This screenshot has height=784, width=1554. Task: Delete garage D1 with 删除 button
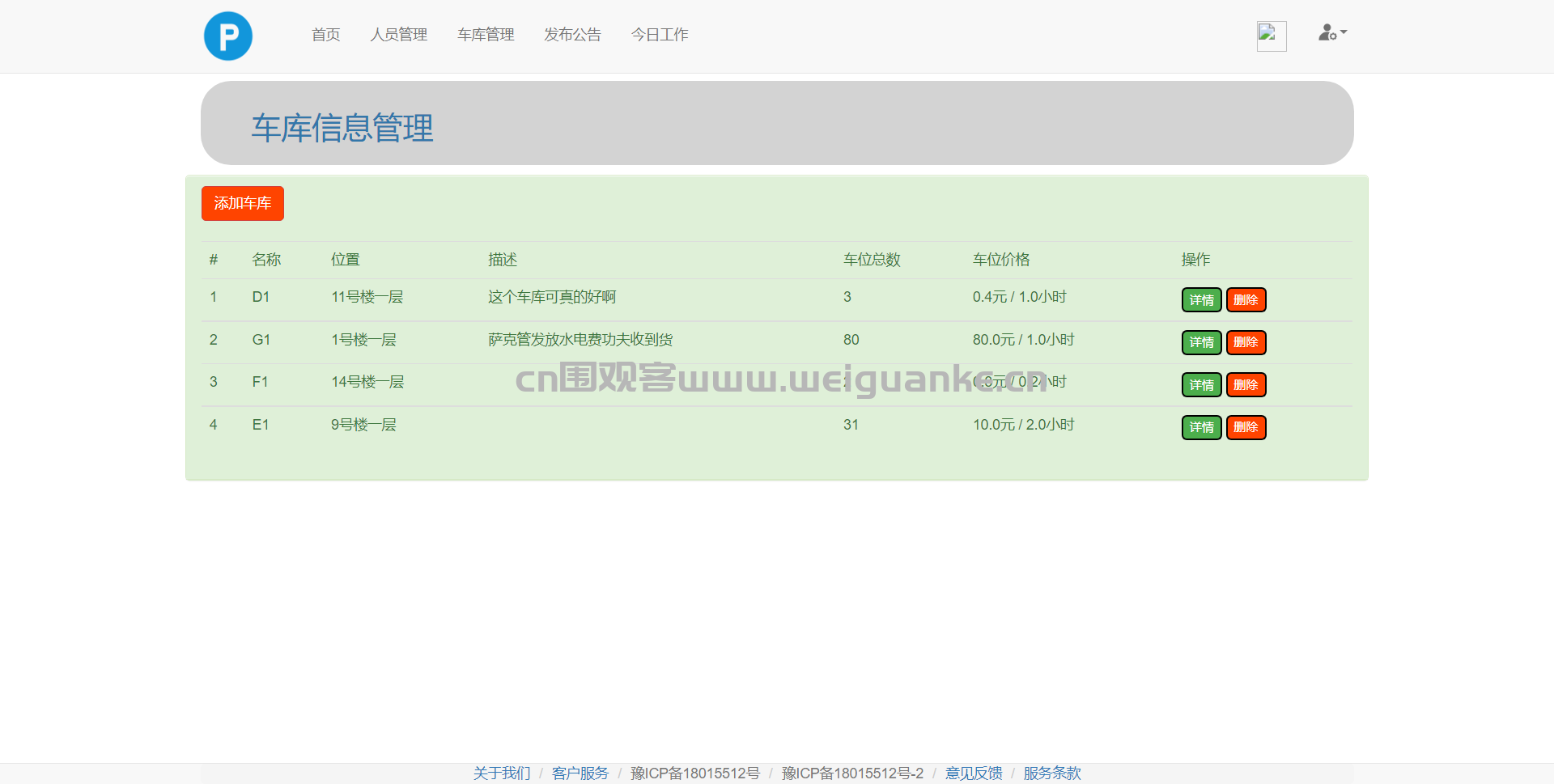(1246, 300)
